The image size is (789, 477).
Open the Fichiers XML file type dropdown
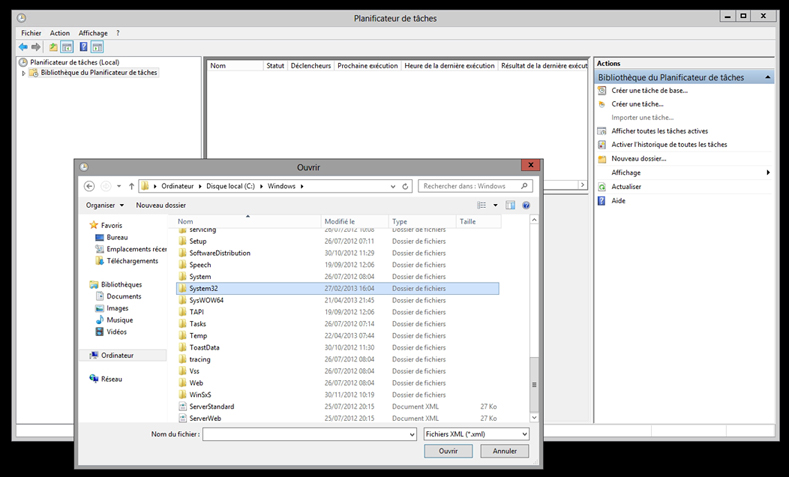pyautogui.click(x=475, y=434)
